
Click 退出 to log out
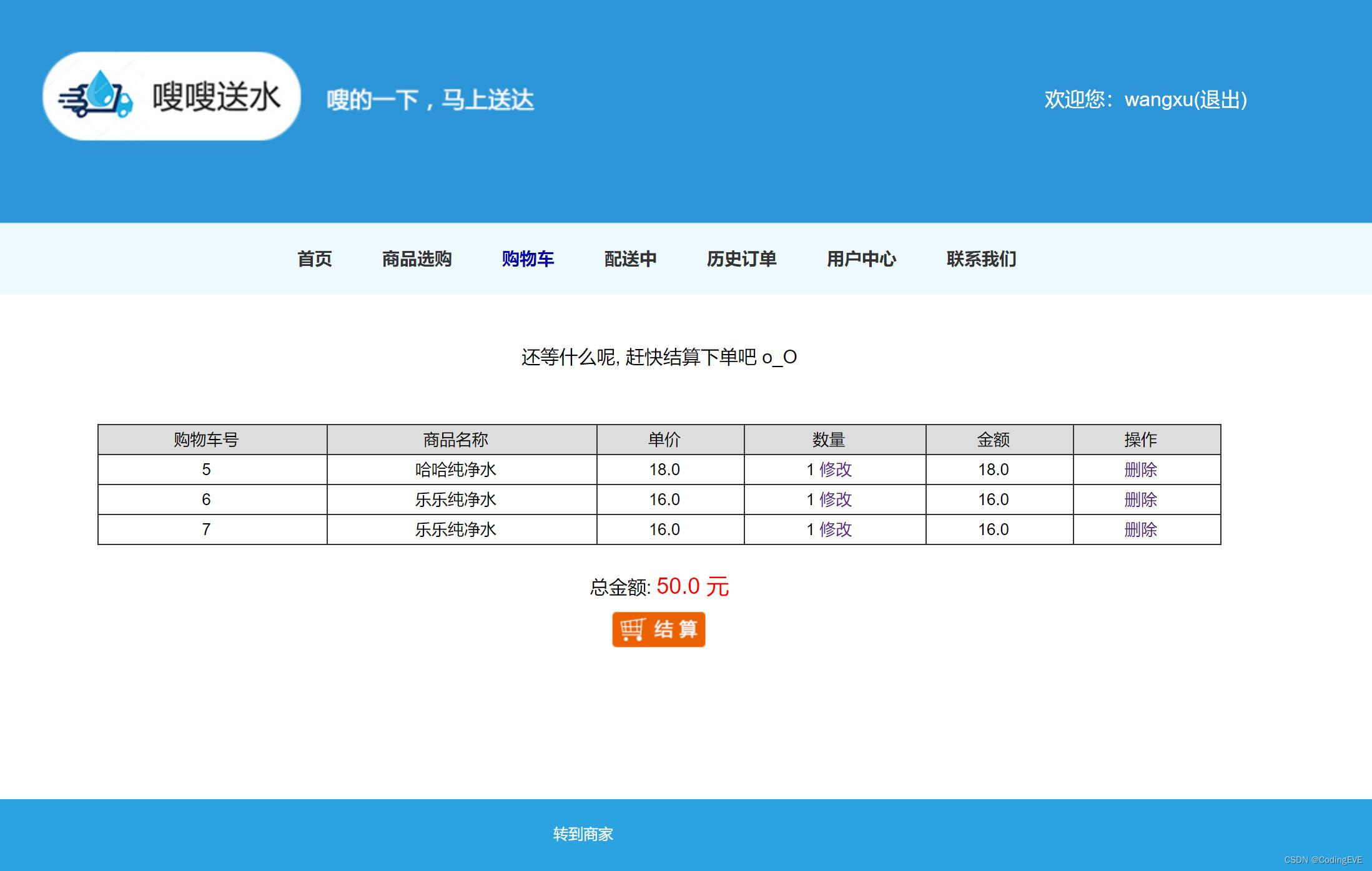pos(1220,100)
